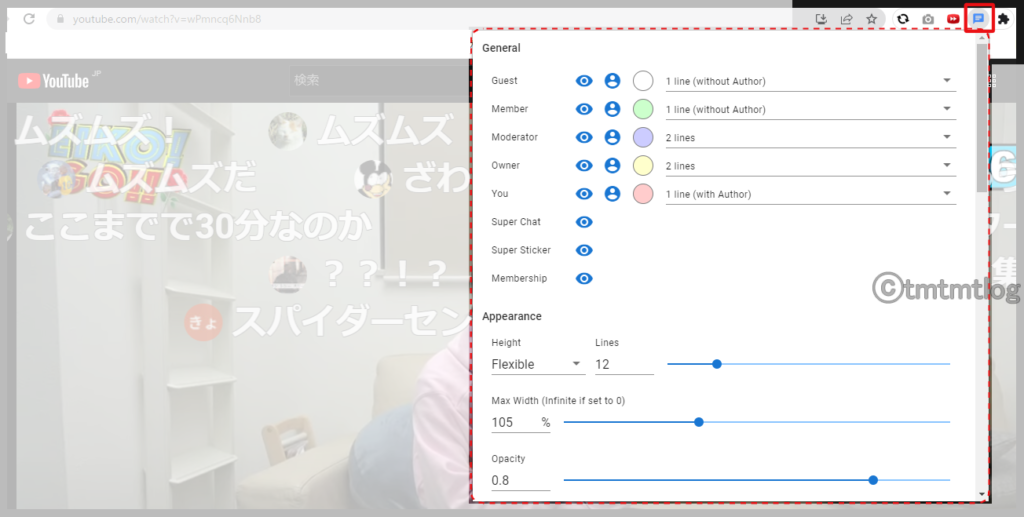Pick the yellow Owner color swatch
This screenshot has height=517, width=1024.
(x=643, y=166)
